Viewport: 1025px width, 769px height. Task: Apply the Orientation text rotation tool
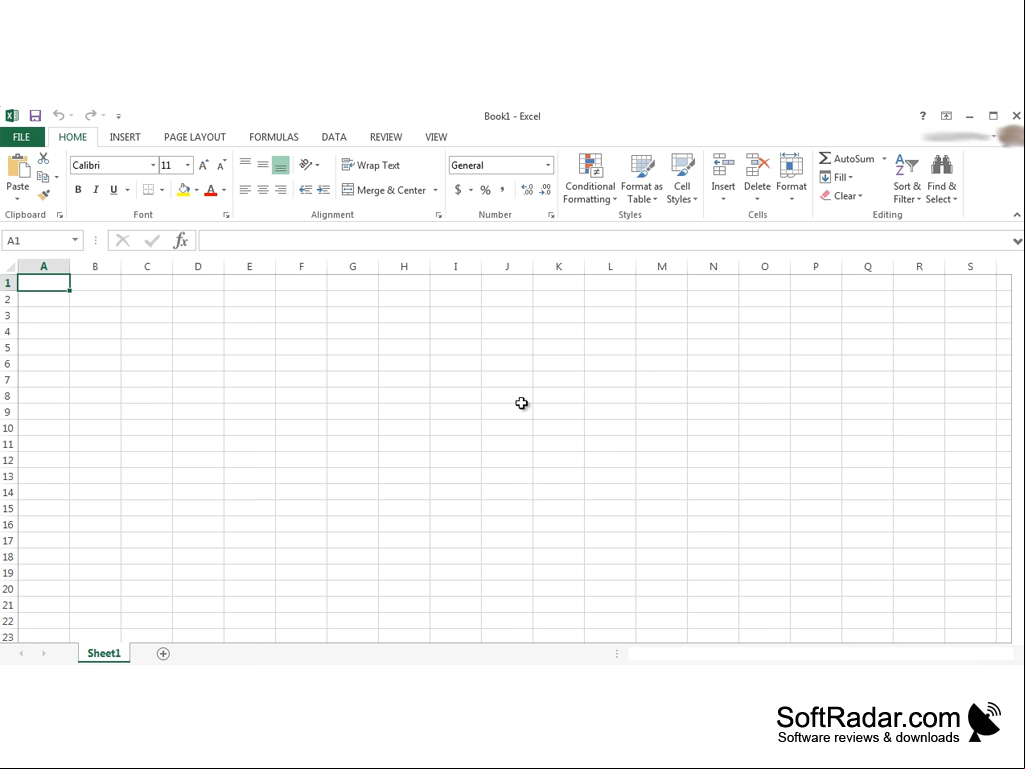tap(305, 165)
